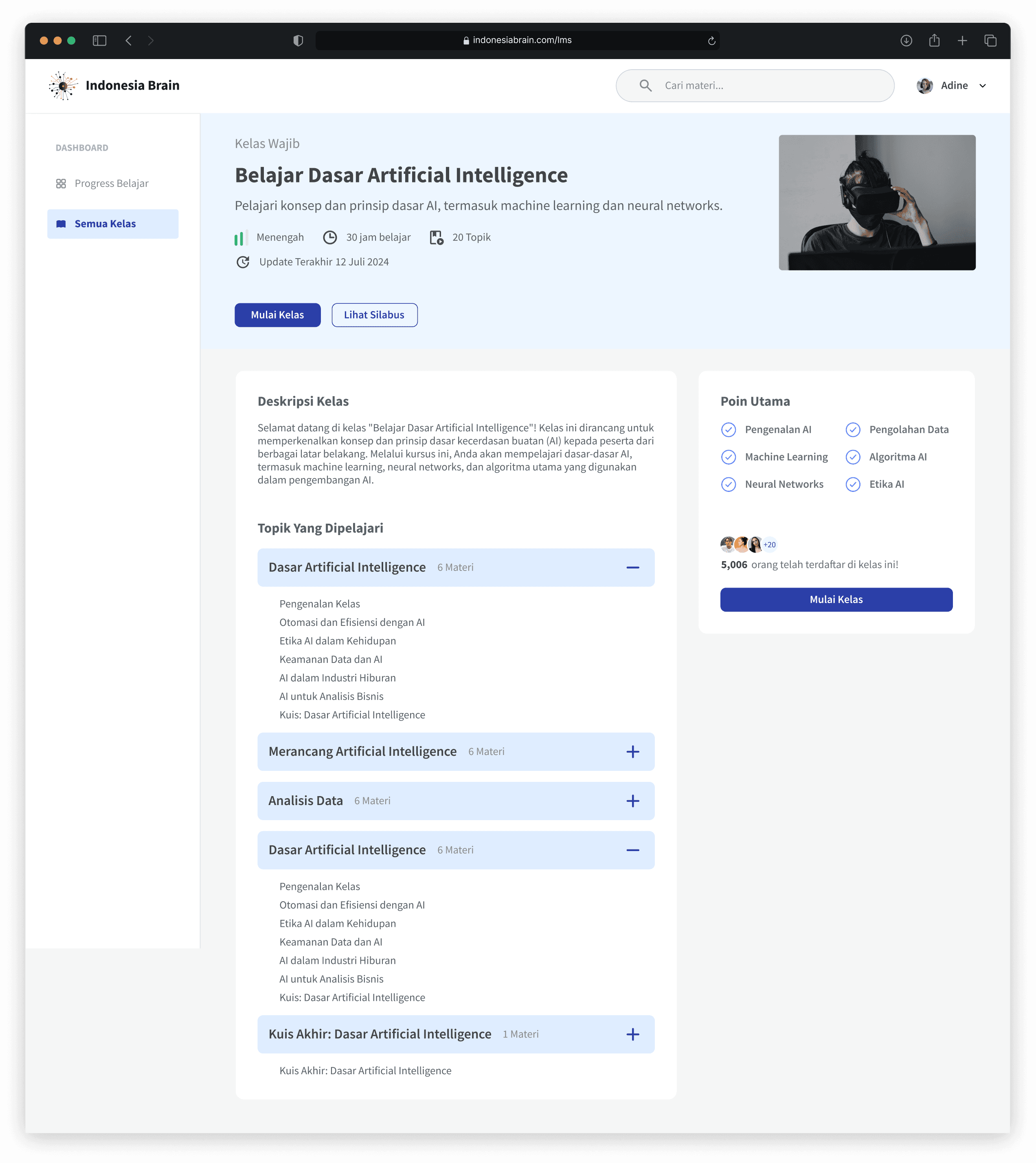This screenshot has width=1036, height=1163.
Task: Expand the Analisis Data section
Action: pyautogui.click(x=632, y=801)
